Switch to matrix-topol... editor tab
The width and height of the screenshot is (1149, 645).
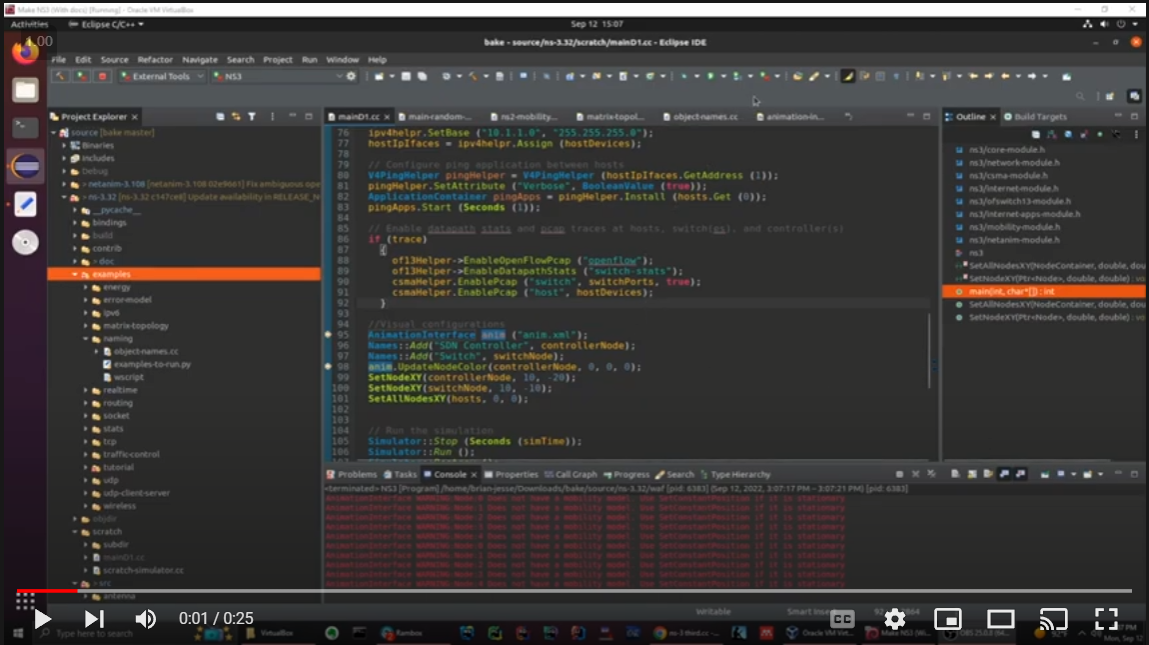click(614, 117)
